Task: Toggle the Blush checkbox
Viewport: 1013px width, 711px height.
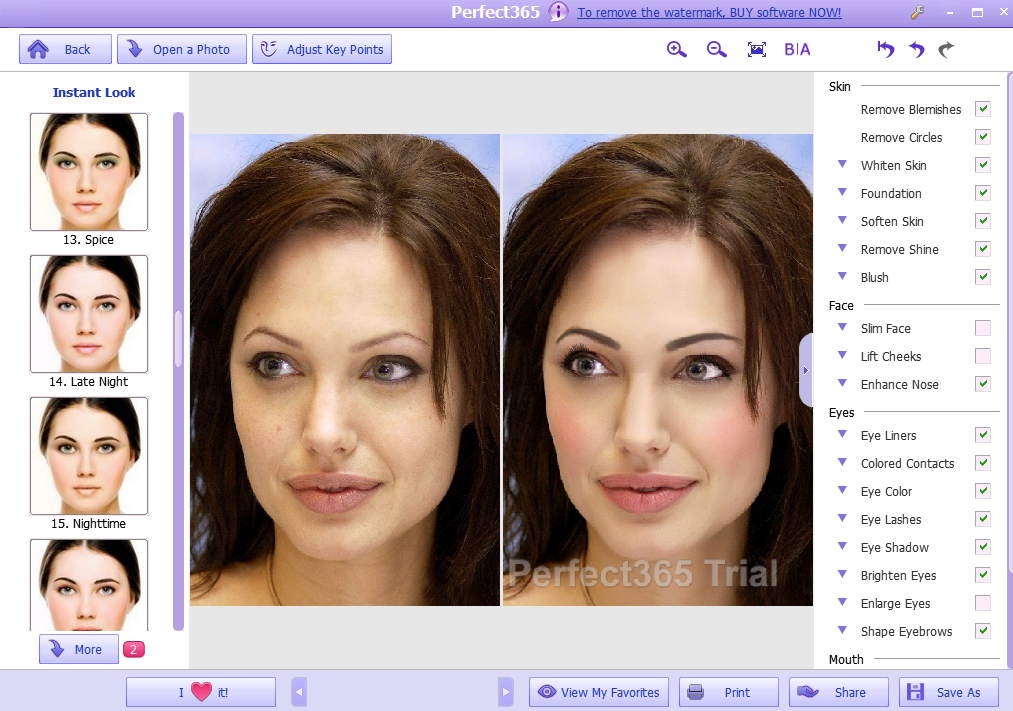Action: (x=983, y=277)
